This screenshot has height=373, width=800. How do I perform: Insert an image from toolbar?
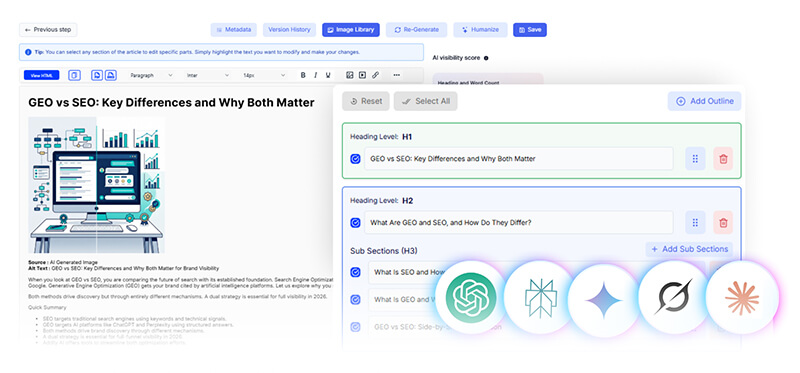(349, 75)
